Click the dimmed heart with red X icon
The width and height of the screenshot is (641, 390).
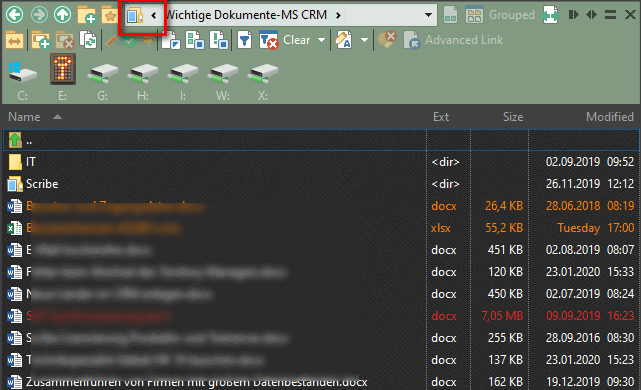pos(387,40)
